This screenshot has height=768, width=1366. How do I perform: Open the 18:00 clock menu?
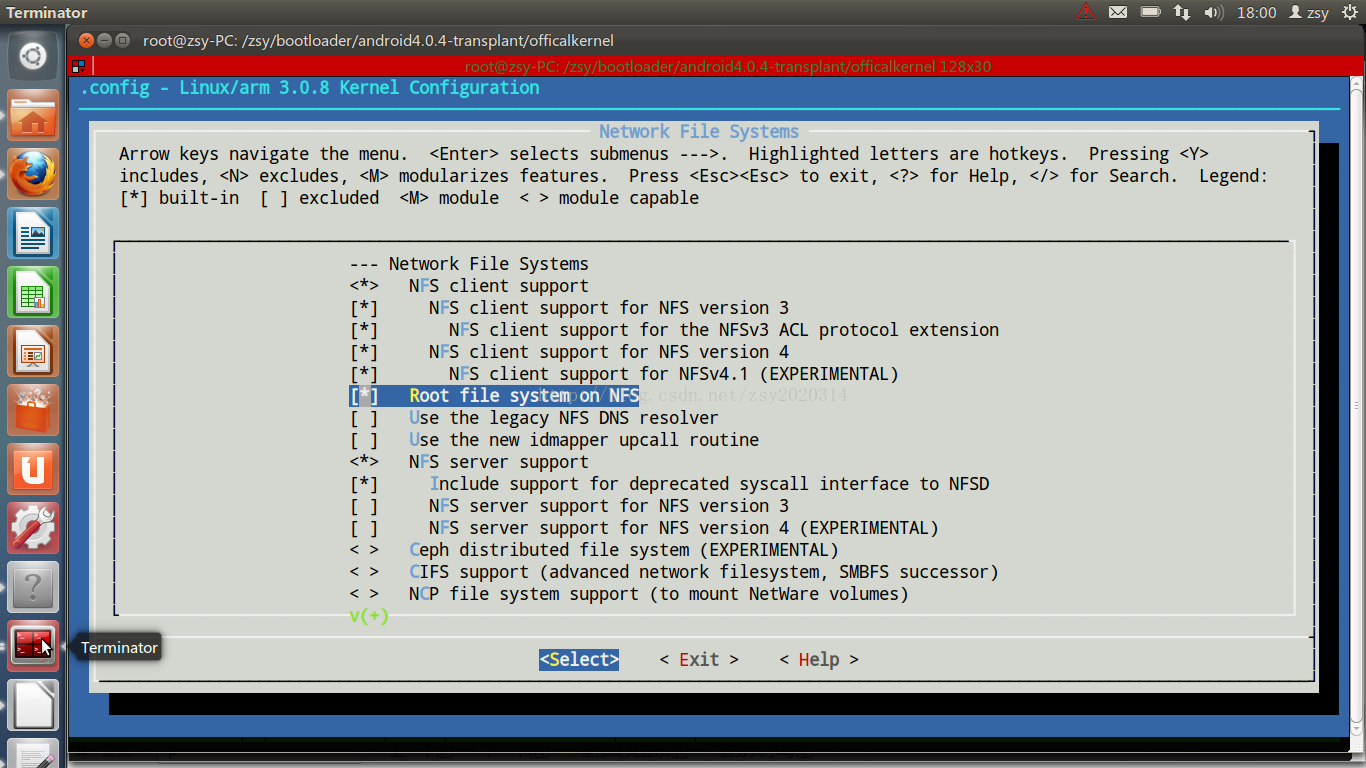[x=1257, y=12]
